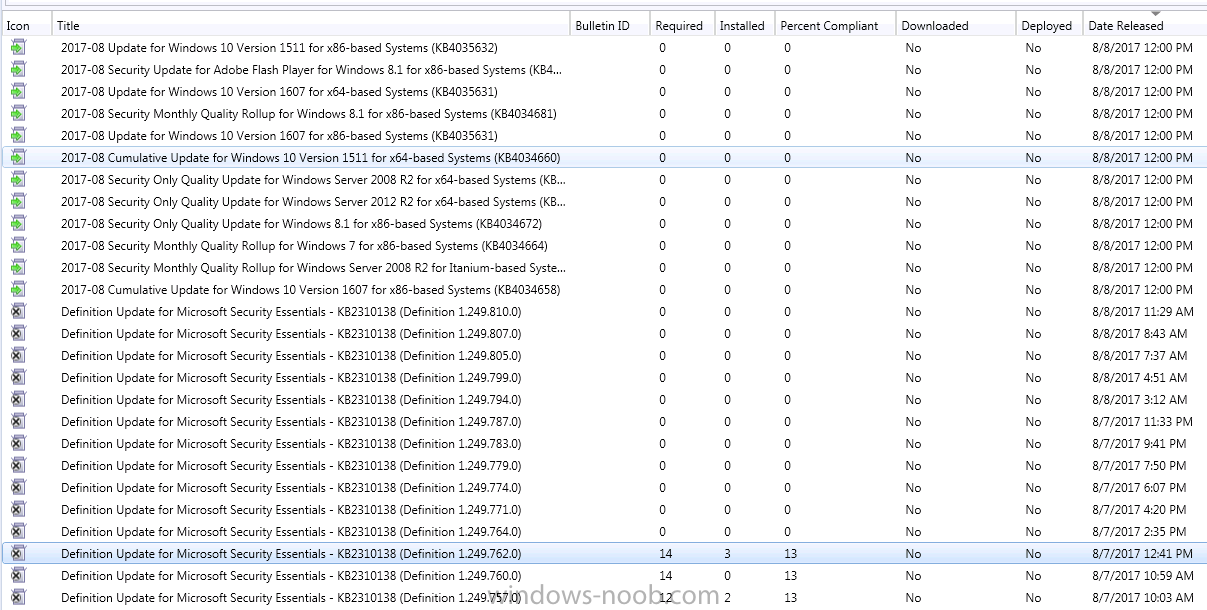Viewport: 1207px width, 610px height.
Task: Click icon for Security Only Update Server 2012 R2
Action: 18,201
